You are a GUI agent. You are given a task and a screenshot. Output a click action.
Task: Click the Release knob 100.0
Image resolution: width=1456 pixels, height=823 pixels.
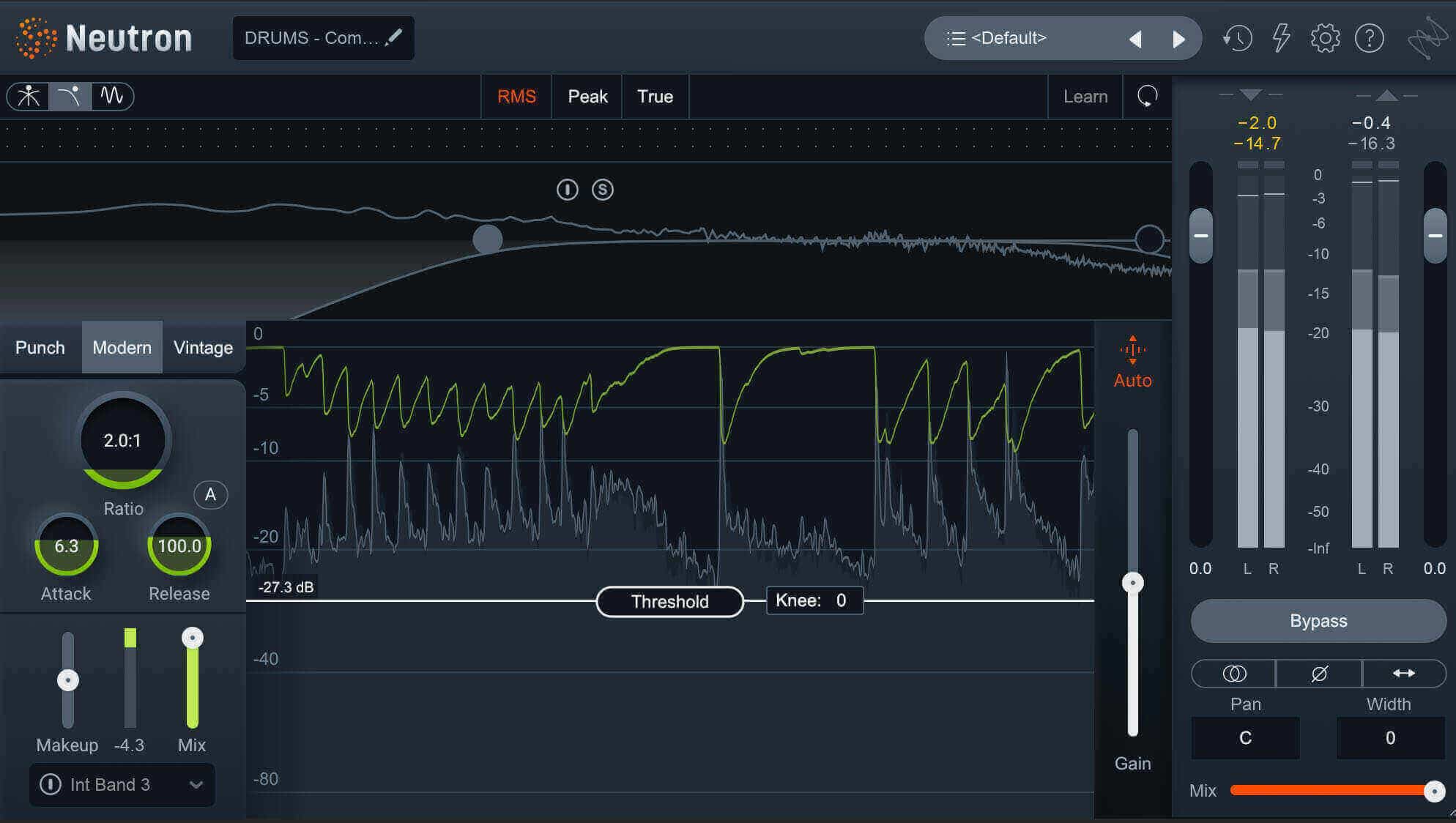coord(179,545)
